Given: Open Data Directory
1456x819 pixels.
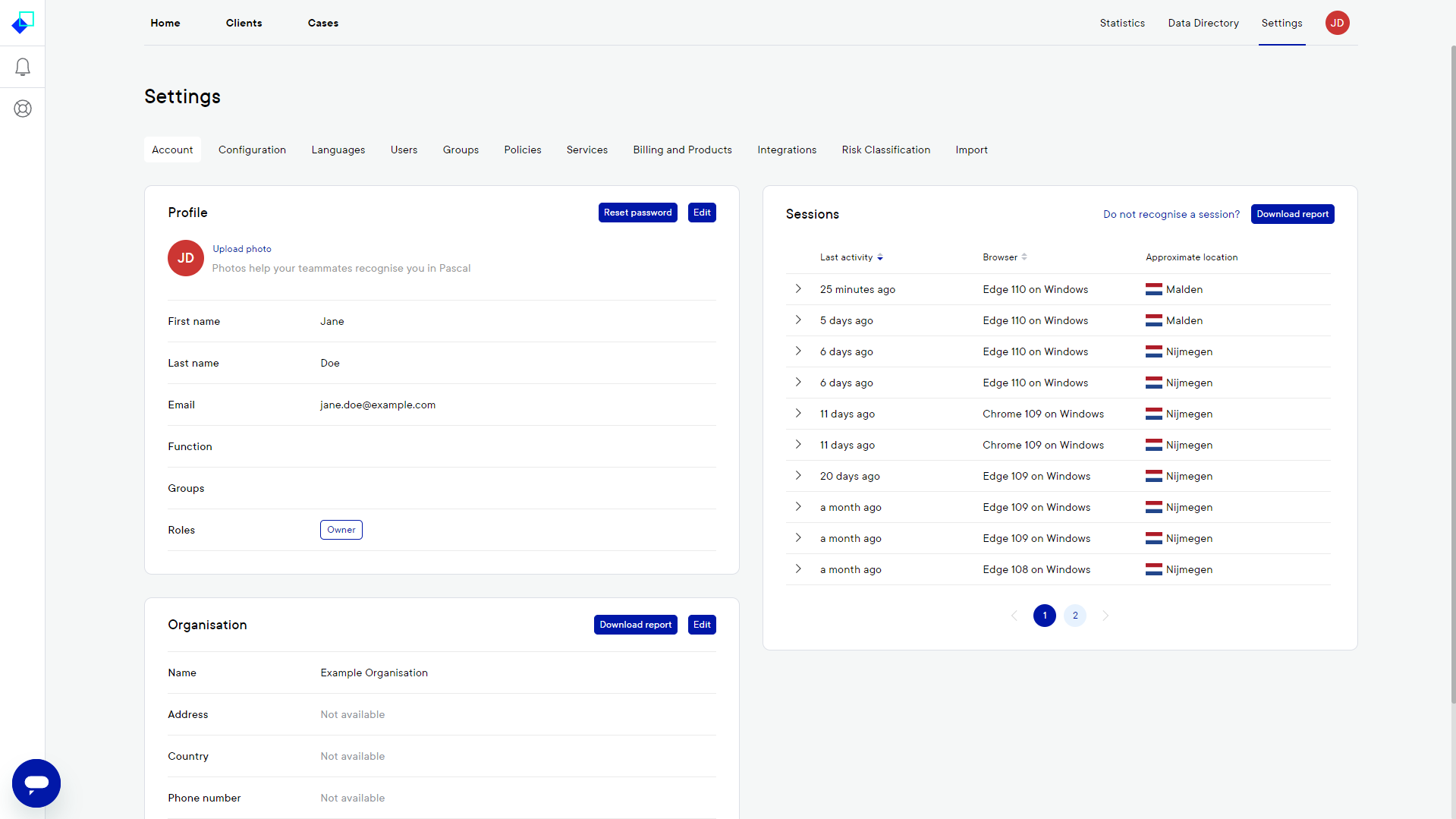Looking at the screenshot, I should click(x=1203, y=23).
